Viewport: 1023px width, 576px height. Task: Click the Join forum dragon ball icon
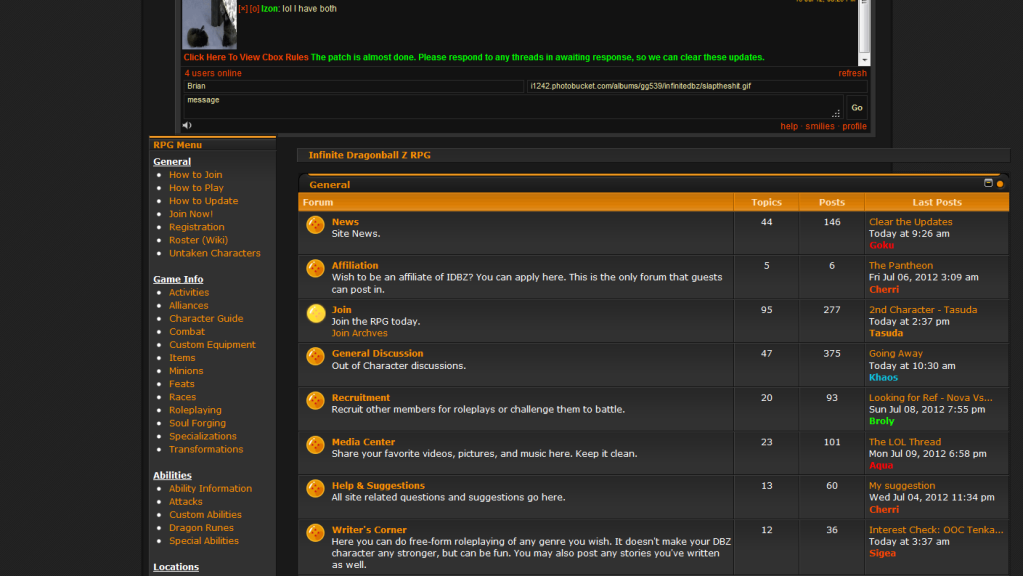click(316, 313)
